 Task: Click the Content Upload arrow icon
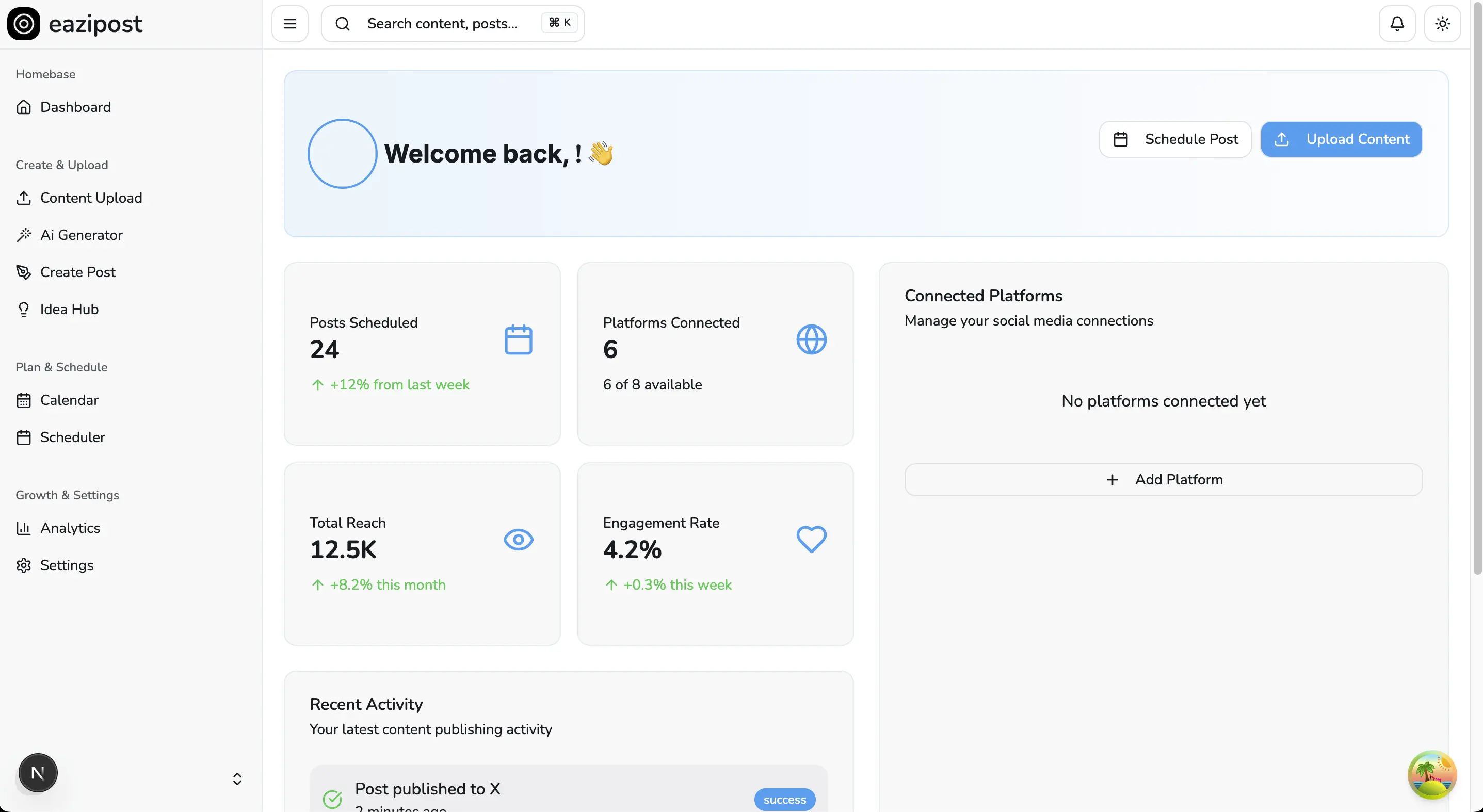24,198
